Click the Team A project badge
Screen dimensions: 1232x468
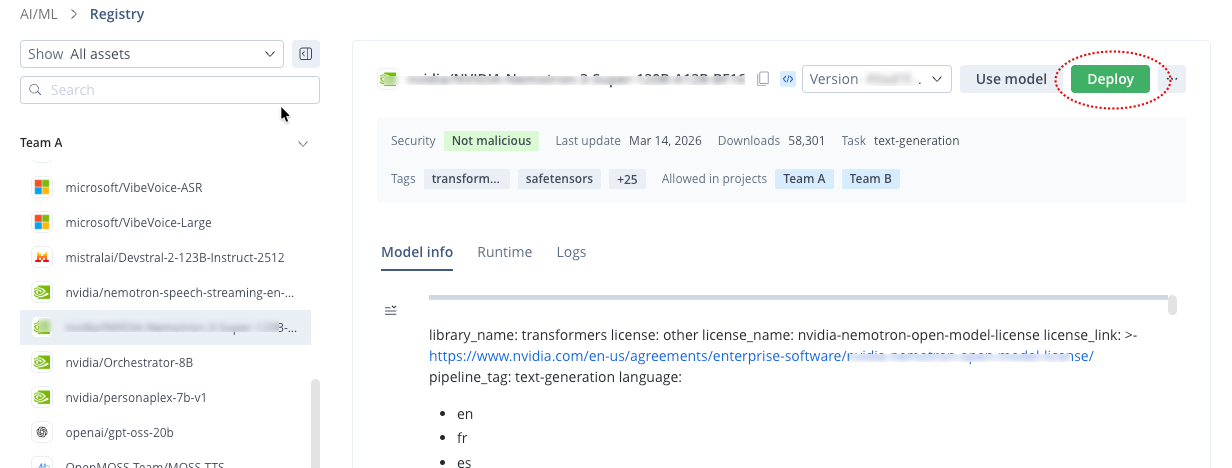coord(804,179)
